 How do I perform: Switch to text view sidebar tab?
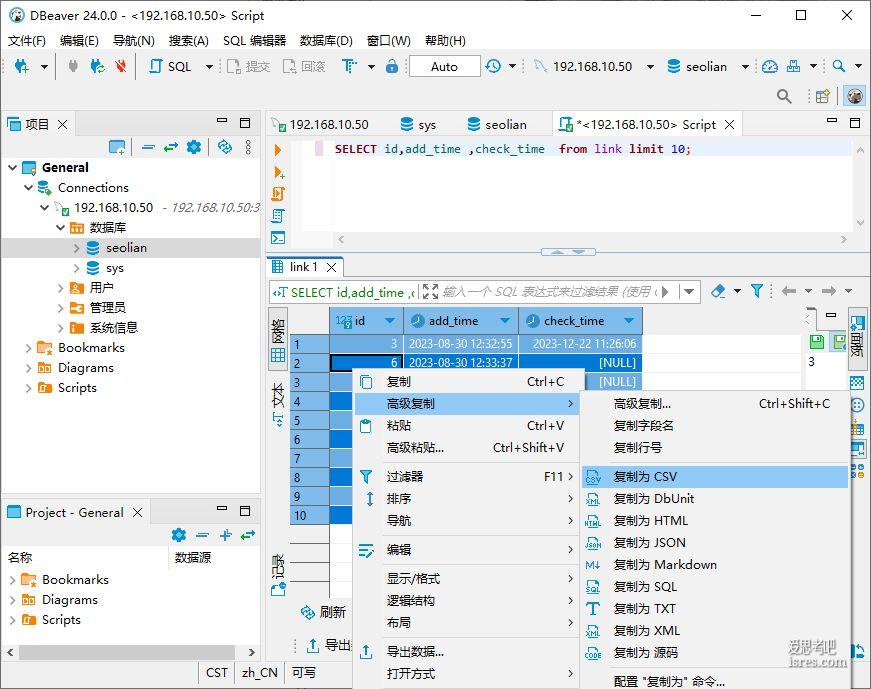click(278, 404)
